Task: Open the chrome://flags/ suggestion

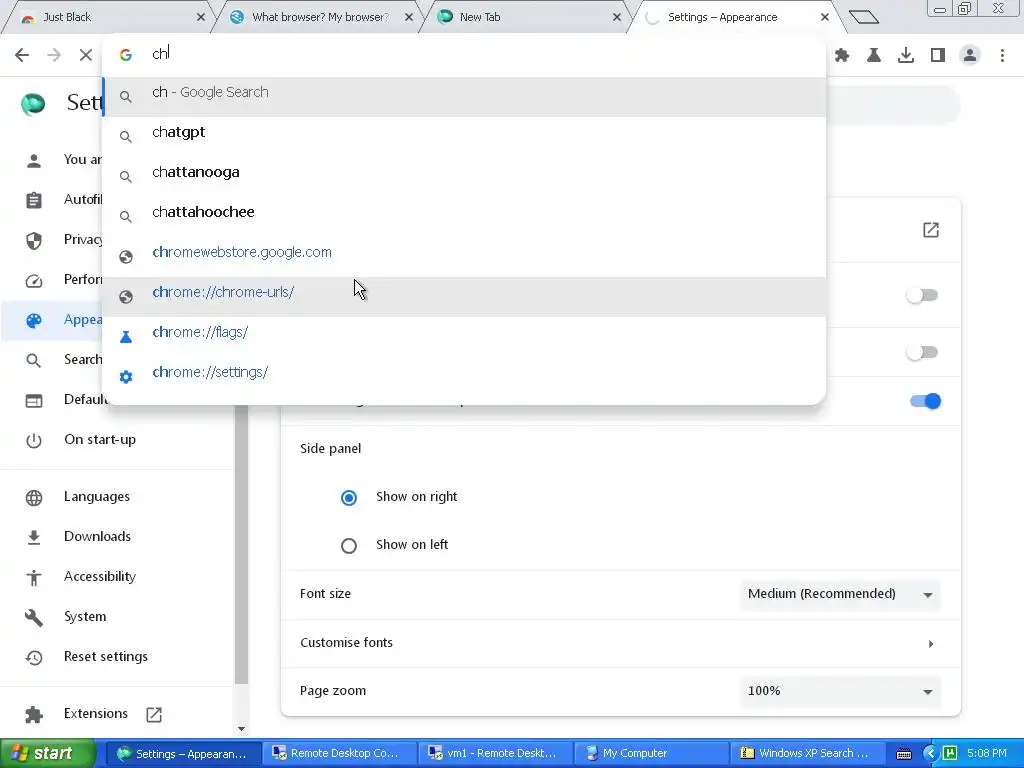Action: [464, 336]
